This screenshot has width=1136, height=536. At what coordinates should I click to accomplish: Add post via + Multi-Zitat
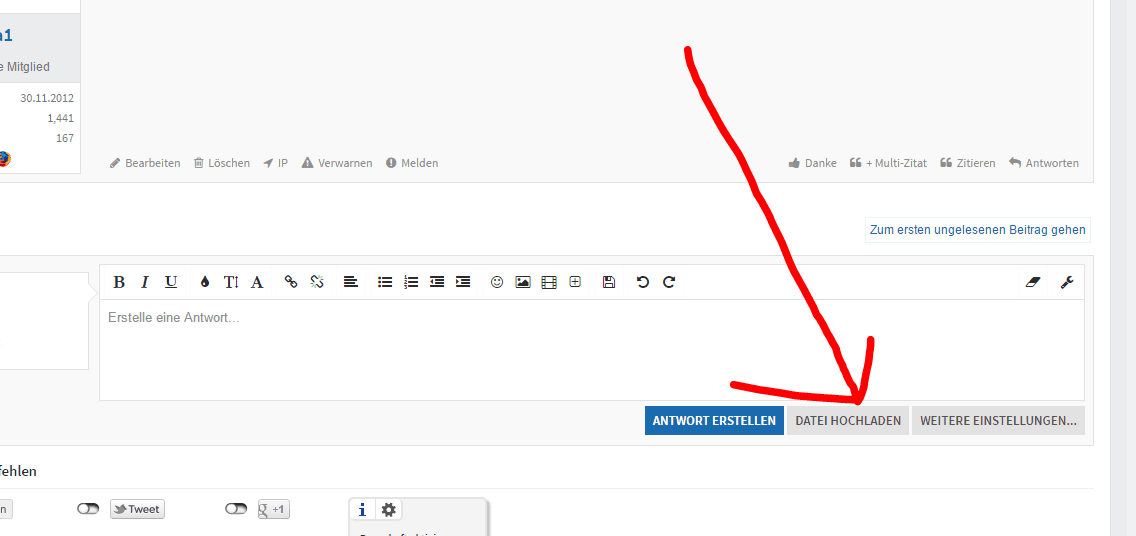pyautogui.click(x=888, y=163)
